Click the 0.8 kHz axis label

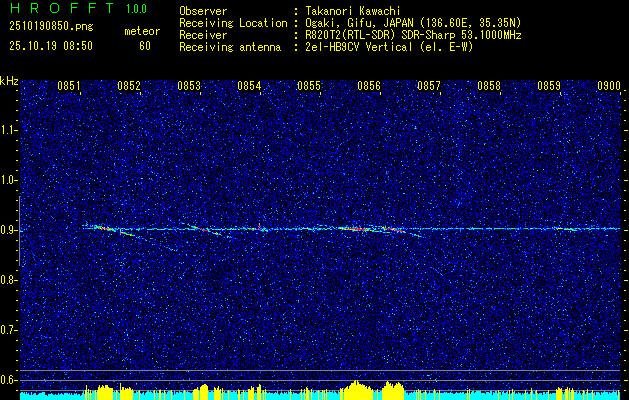click(9, 280)
